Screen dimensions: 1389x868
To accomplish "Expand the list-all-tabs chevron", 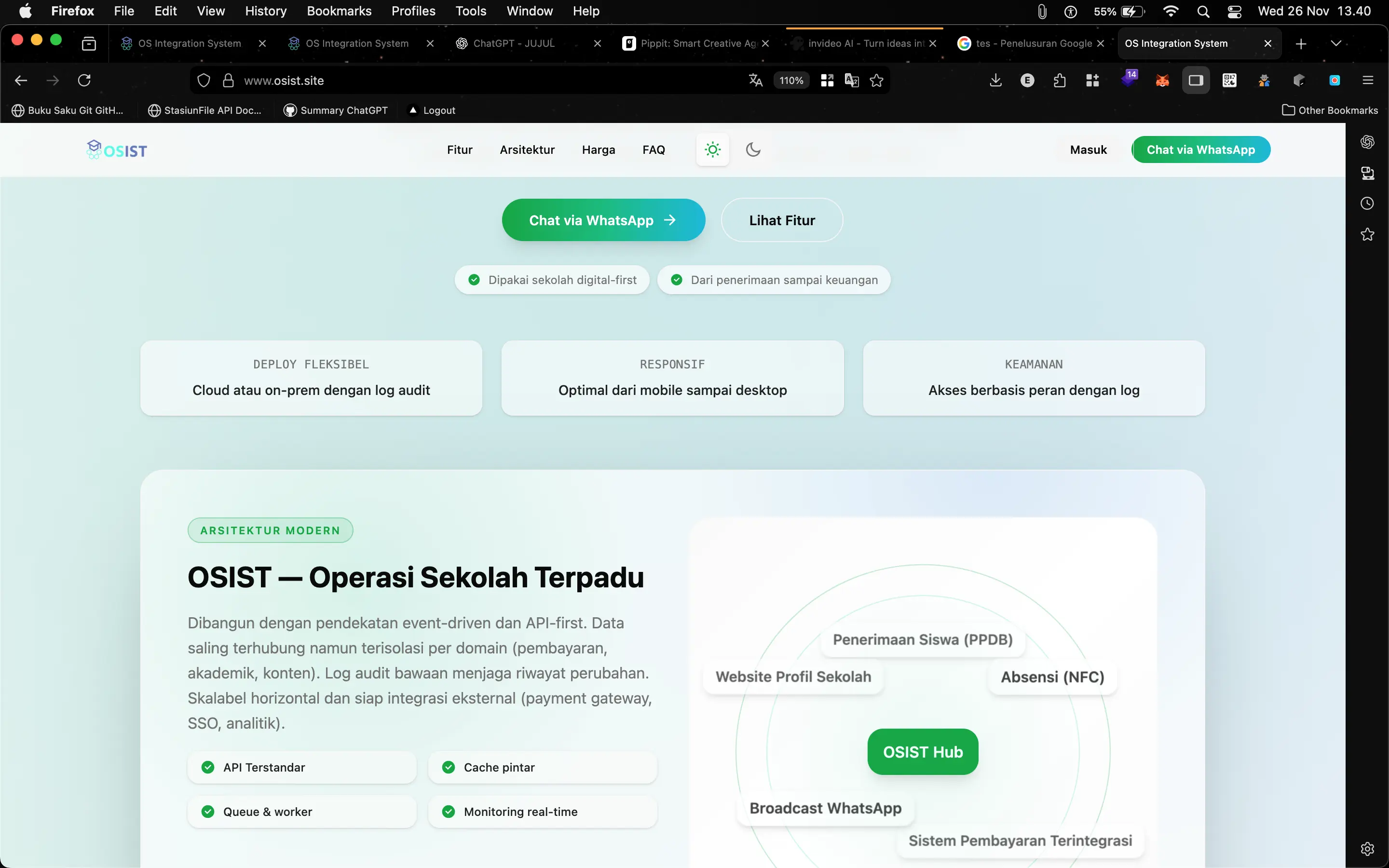I will (x=1336, y=43).
